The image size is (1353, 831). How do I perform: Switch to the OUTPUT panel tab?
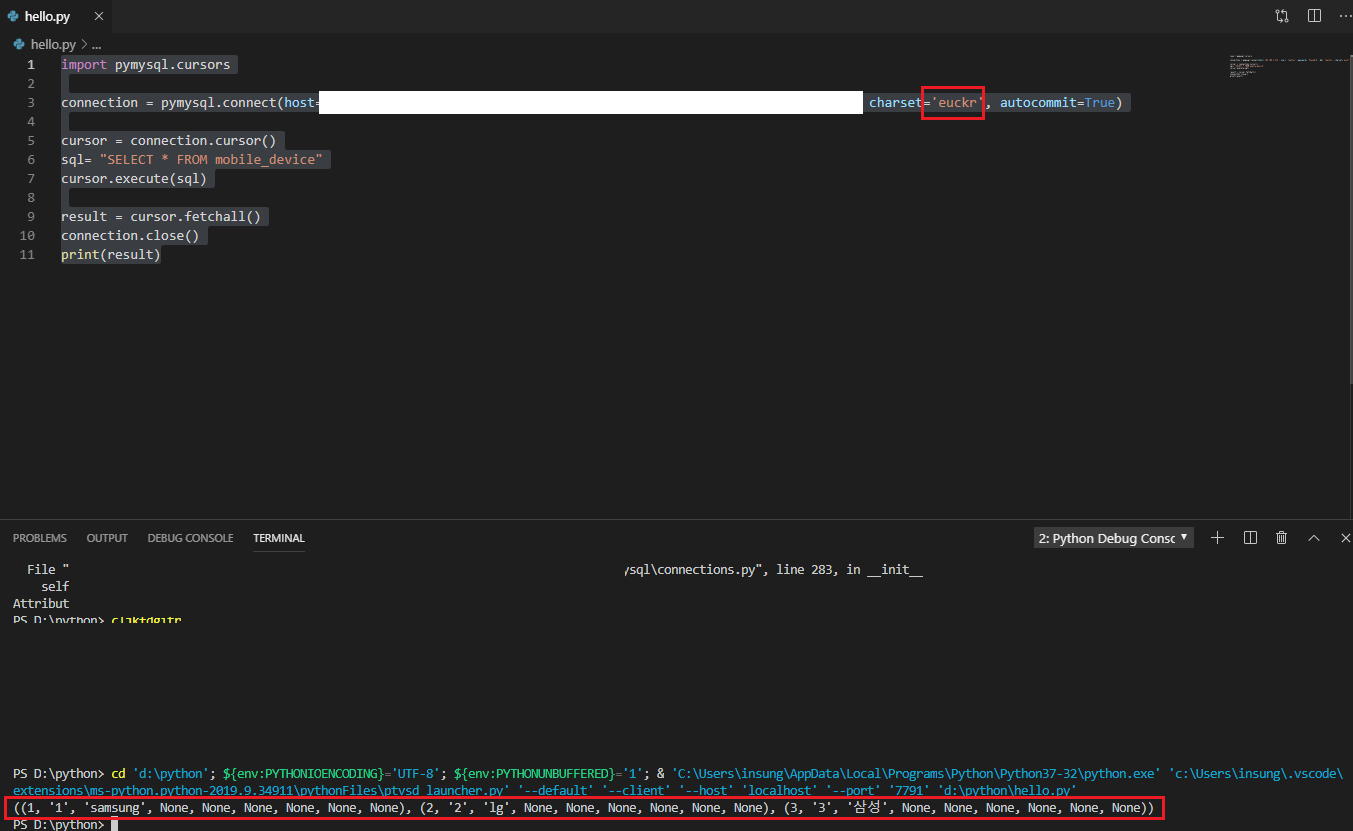[107, 538]
